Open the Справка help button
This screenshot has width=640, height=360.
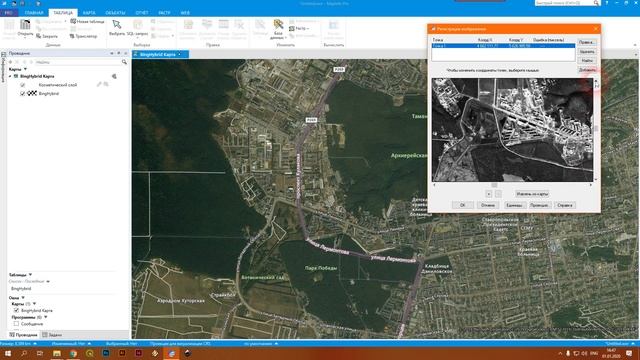565,205
